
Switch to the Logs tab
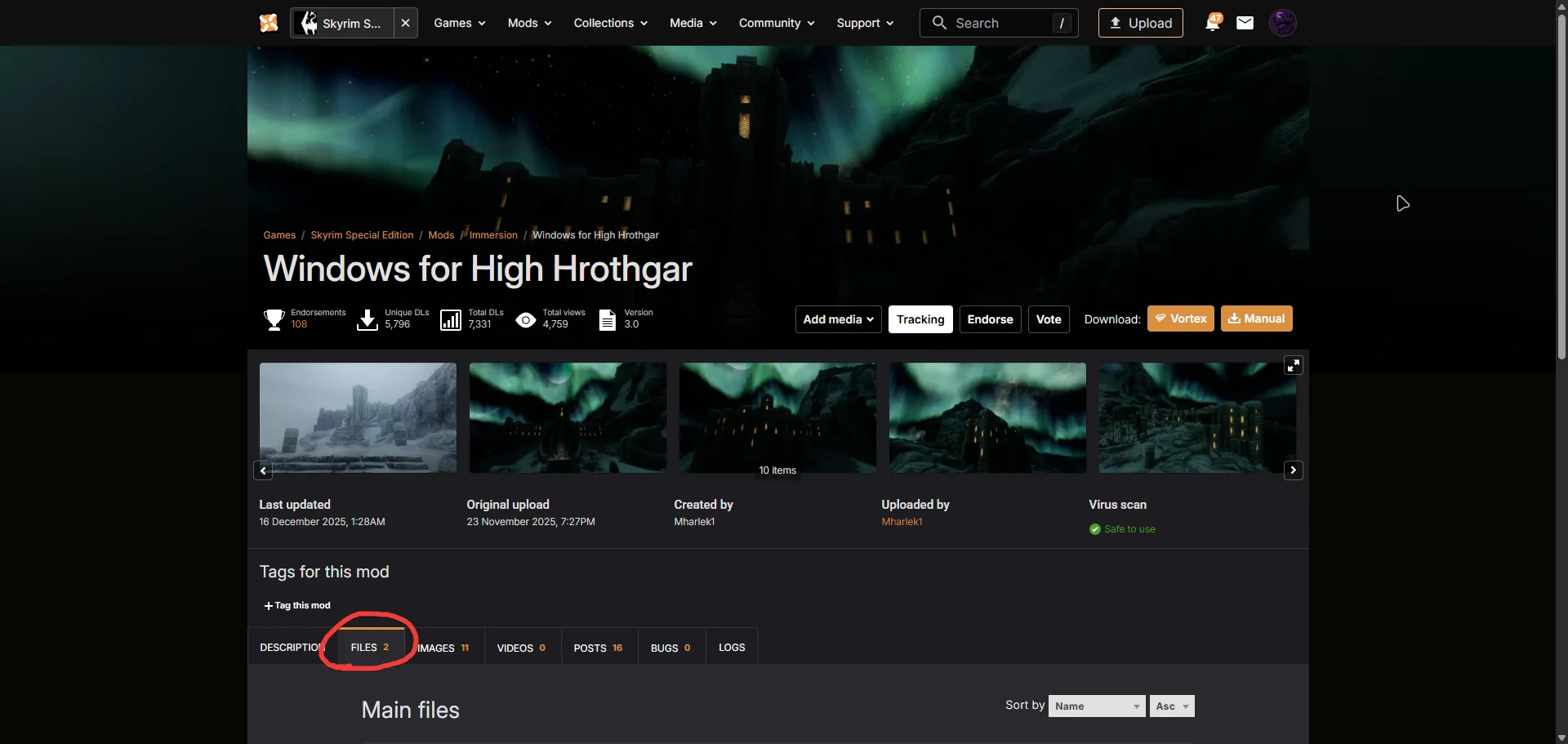coord(732,648)
